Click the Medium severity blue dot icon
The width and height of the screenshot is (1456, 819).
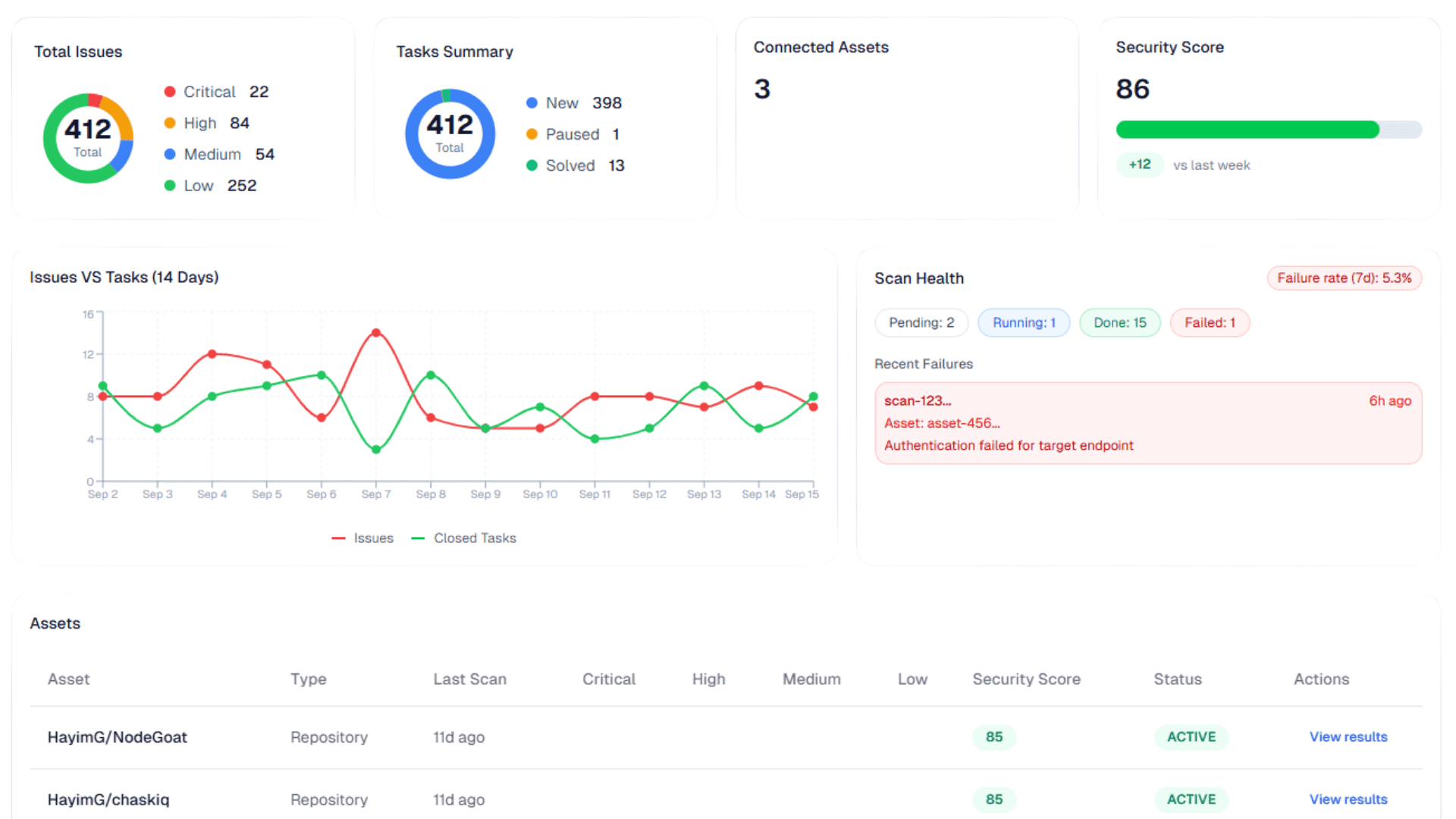169,154
